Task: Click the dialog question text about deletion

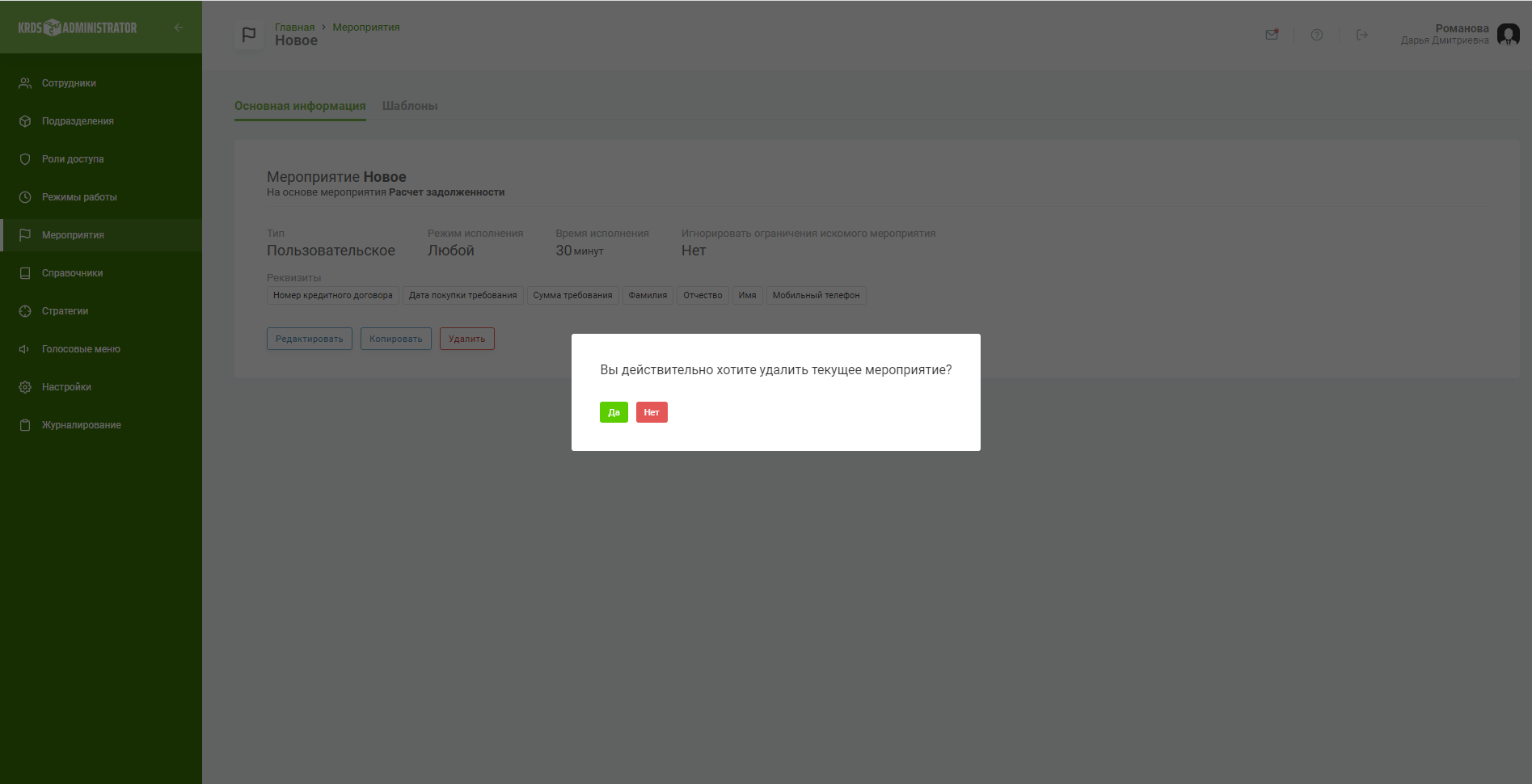Action: tap(776, 369)
